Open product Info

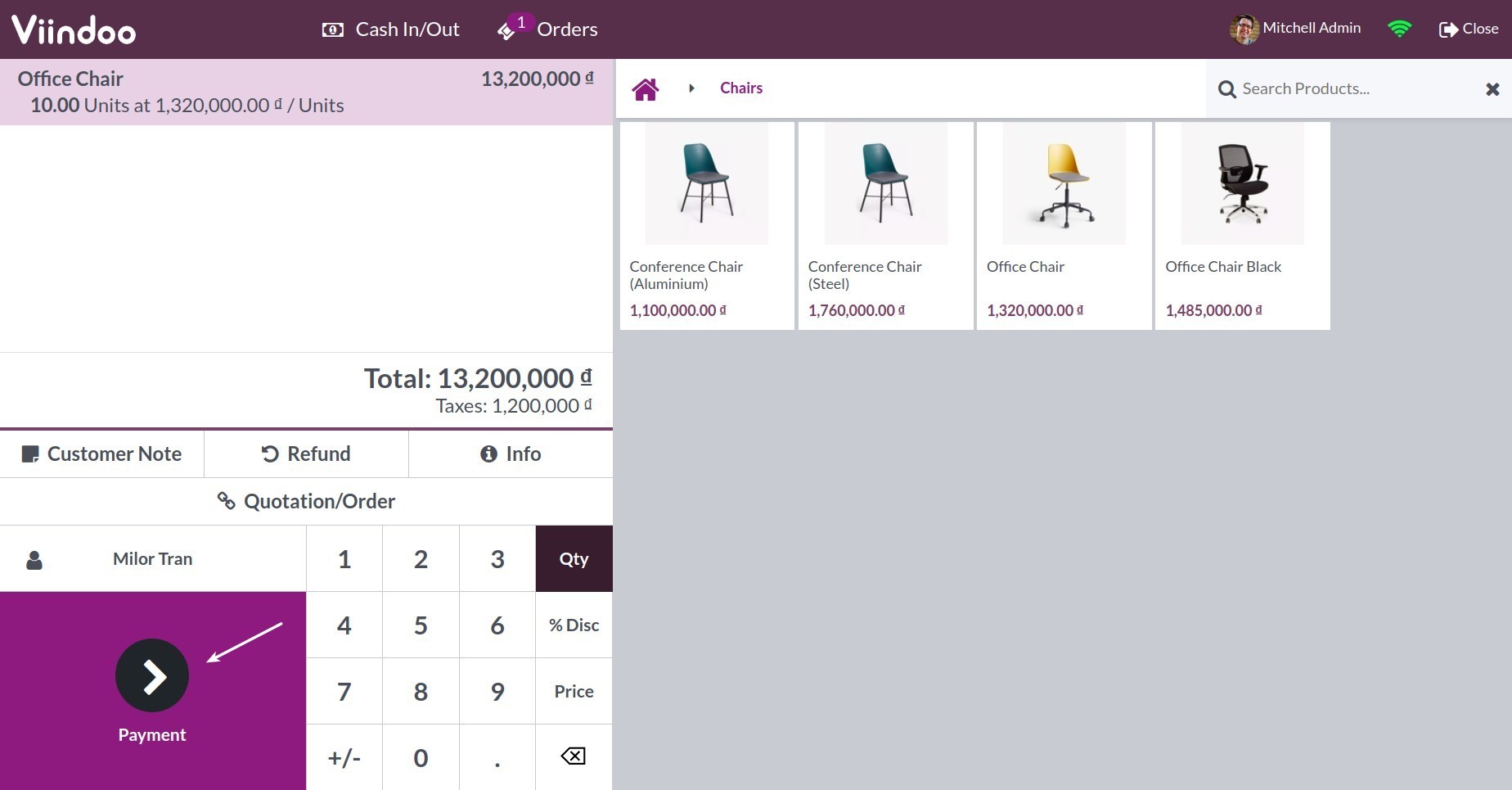pos(511,454)
